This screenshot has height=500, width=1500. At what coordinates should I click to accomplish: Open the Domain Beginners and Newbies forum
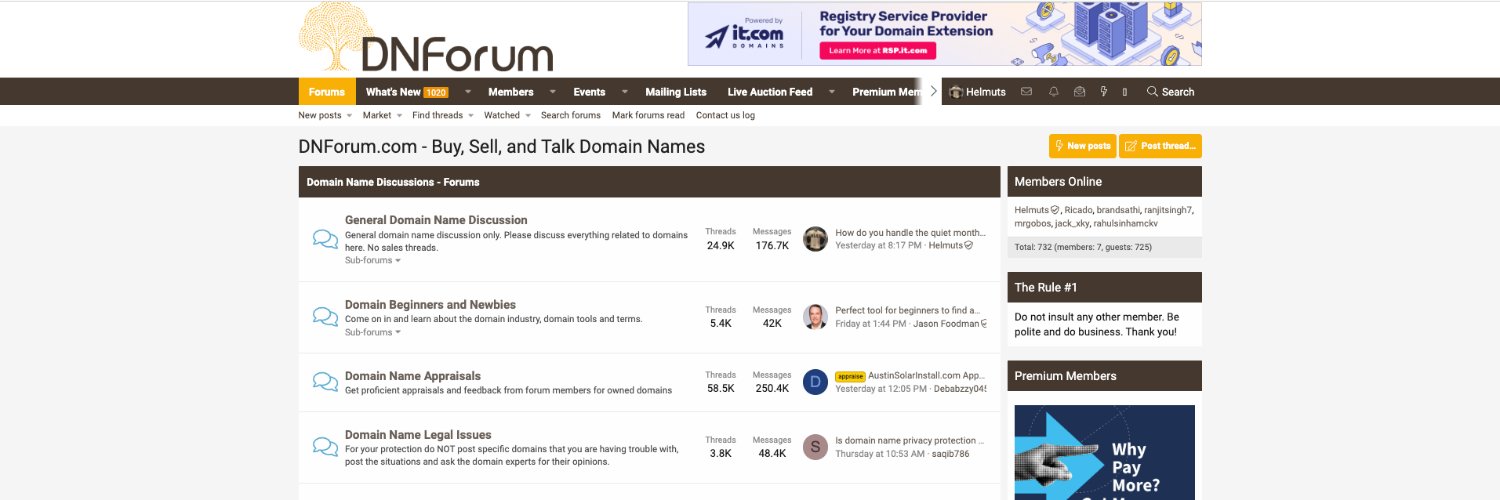[430, 305]
